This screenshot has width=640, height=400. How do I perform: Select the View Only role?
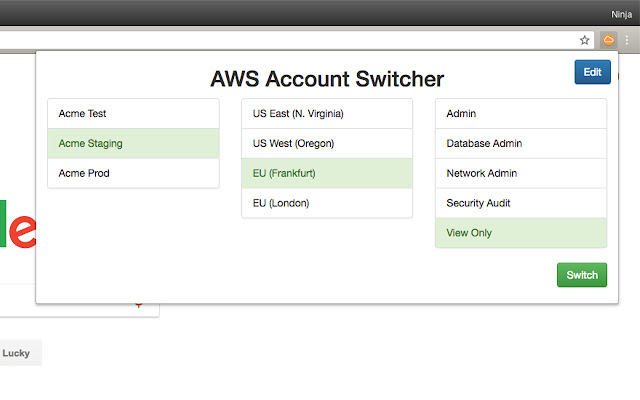[x=521, y=233]
